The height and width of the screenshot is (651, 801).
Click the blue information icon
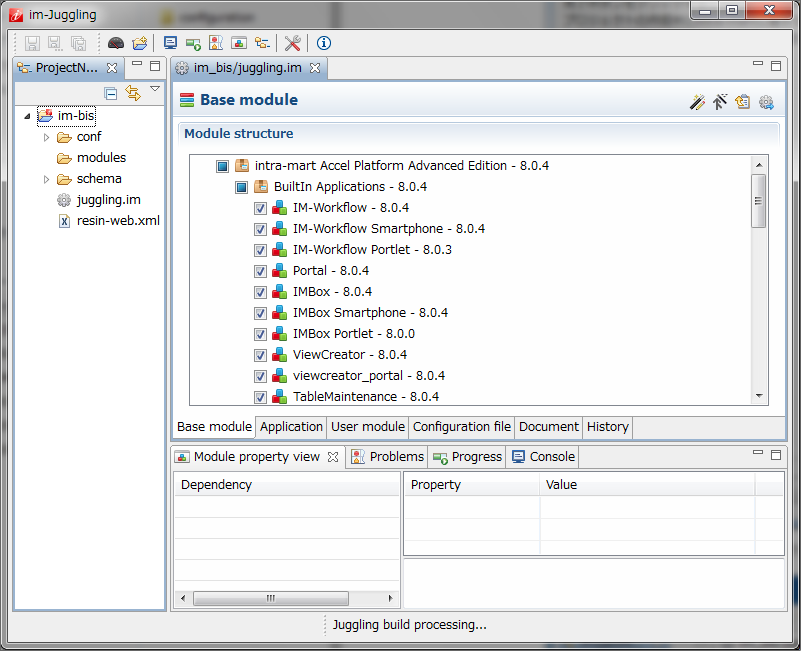click(324, 43)
